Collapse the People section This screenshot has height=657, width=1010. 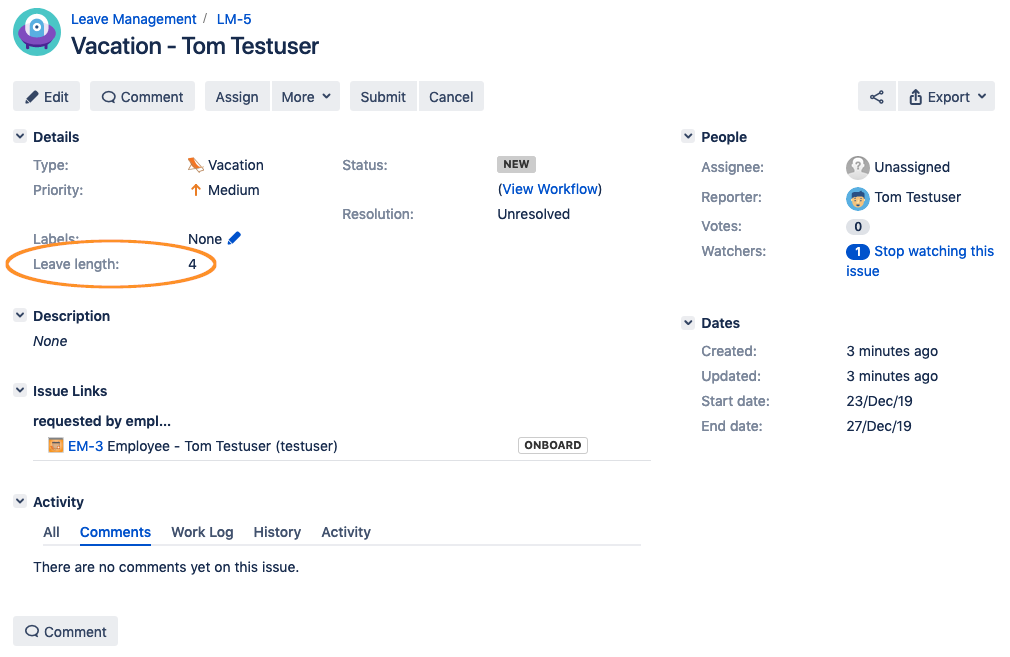click(x=688, y=137)
